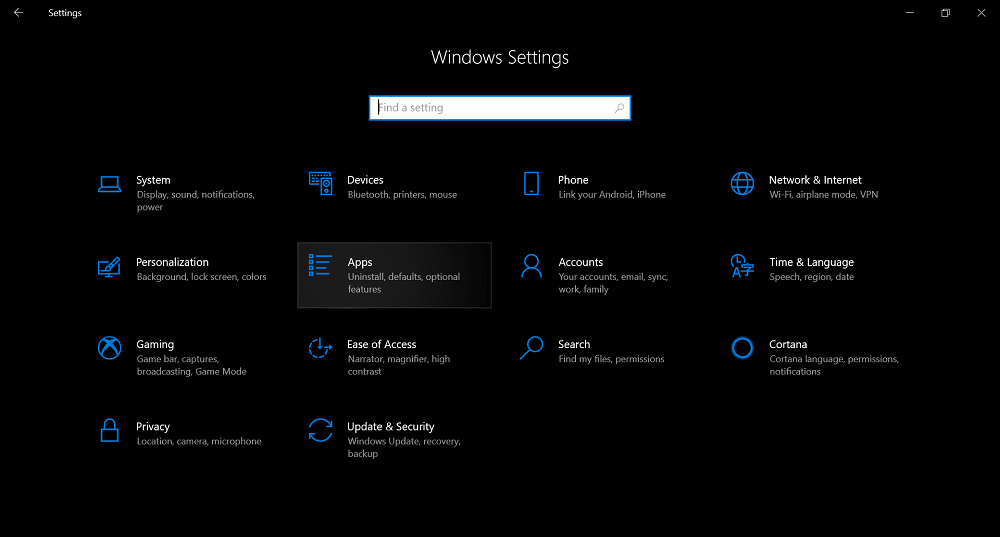Open the System settings title

[153, 180]
